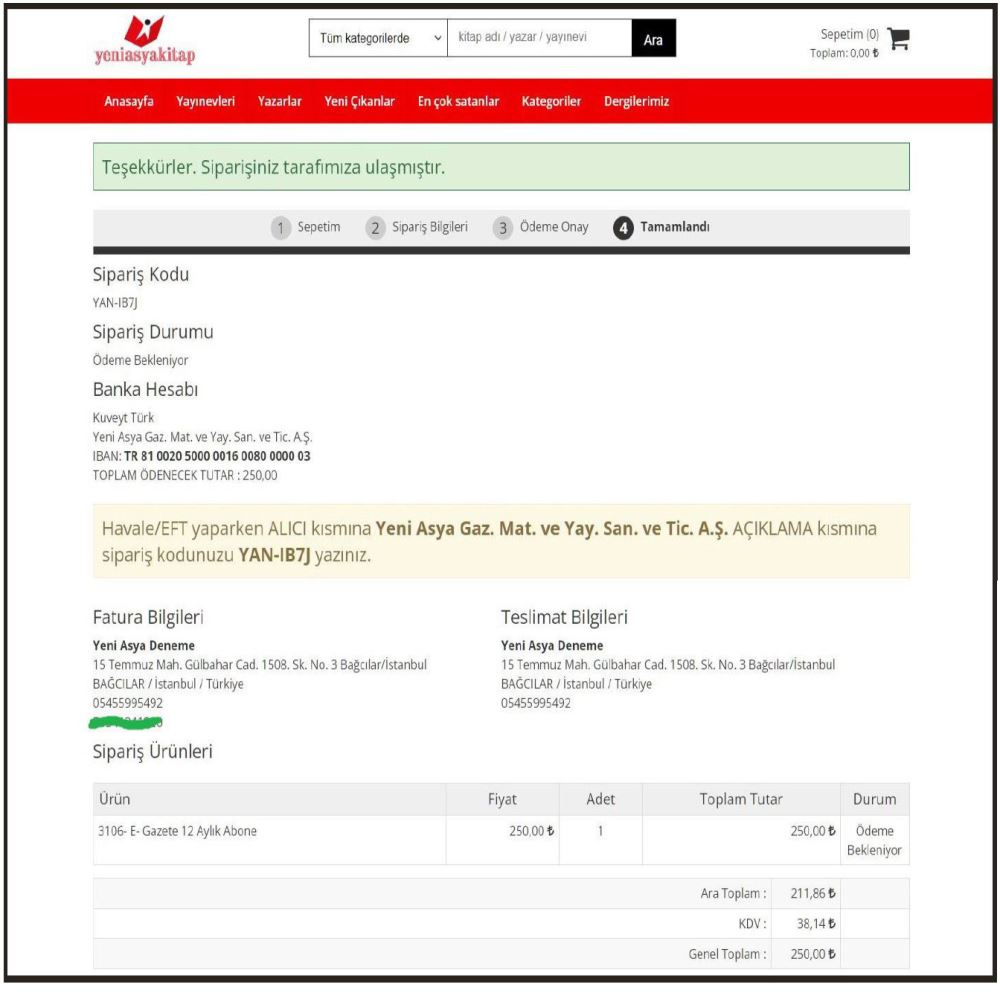Click the Ara search button
Screen dimensions: 1000x993
click(x=654, y=38)
